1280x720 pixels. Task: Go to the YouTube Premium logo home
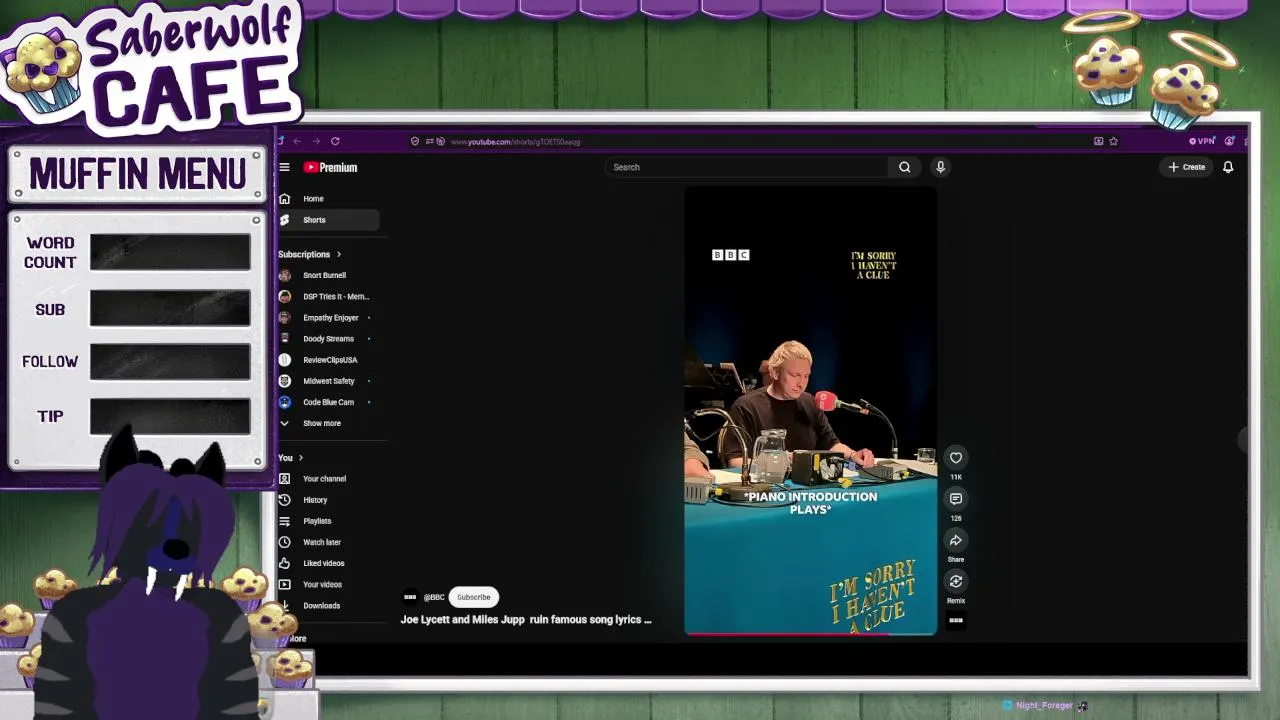coord(331,167)
